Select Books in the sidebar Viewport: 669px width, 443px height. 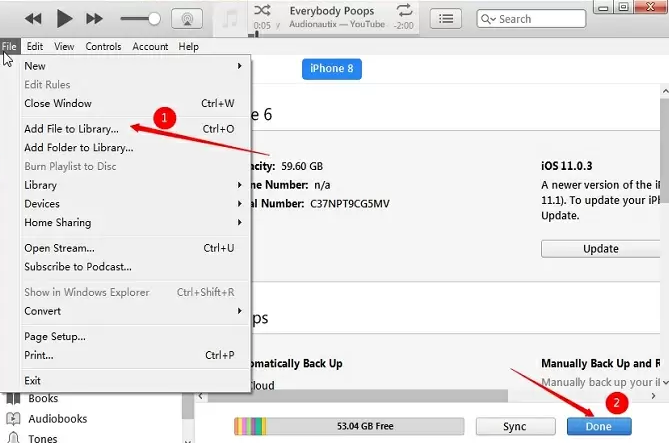click(x=43, y=398)
